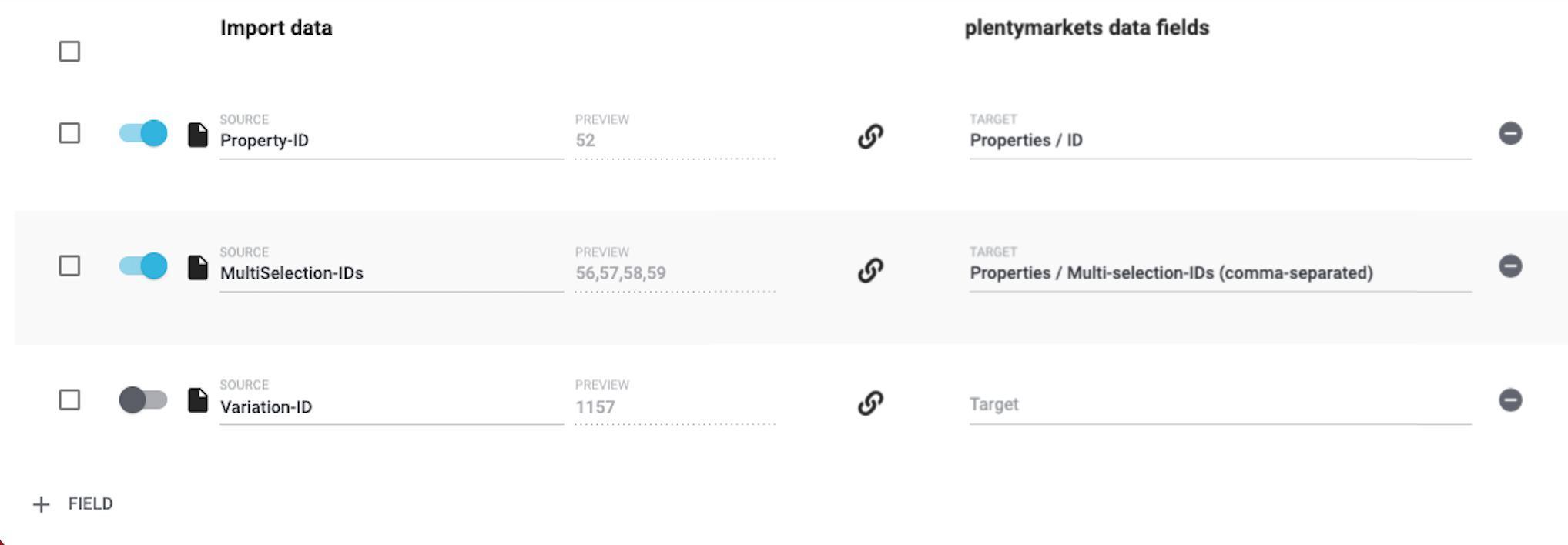Remove the Property-ID mapping row
The width and height of the screenshot is (1568, 545).
[x=1509, y=134]
